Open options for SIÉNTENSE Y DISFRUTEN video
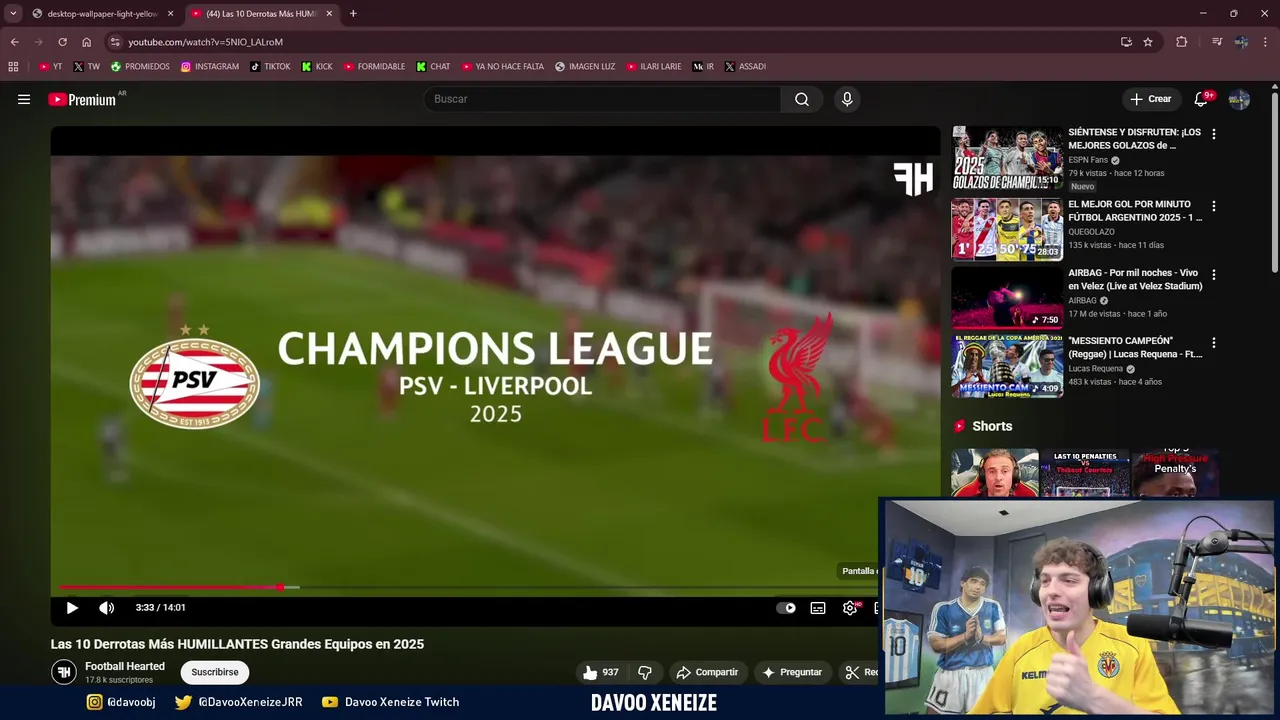The height and width of the screenshot is (720, 1280). 1214,134
